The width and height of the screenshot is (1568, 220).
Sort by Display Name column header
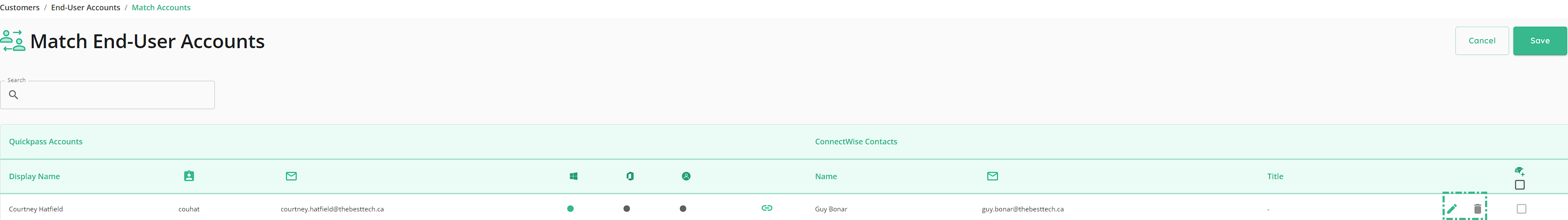coord(35,176)
